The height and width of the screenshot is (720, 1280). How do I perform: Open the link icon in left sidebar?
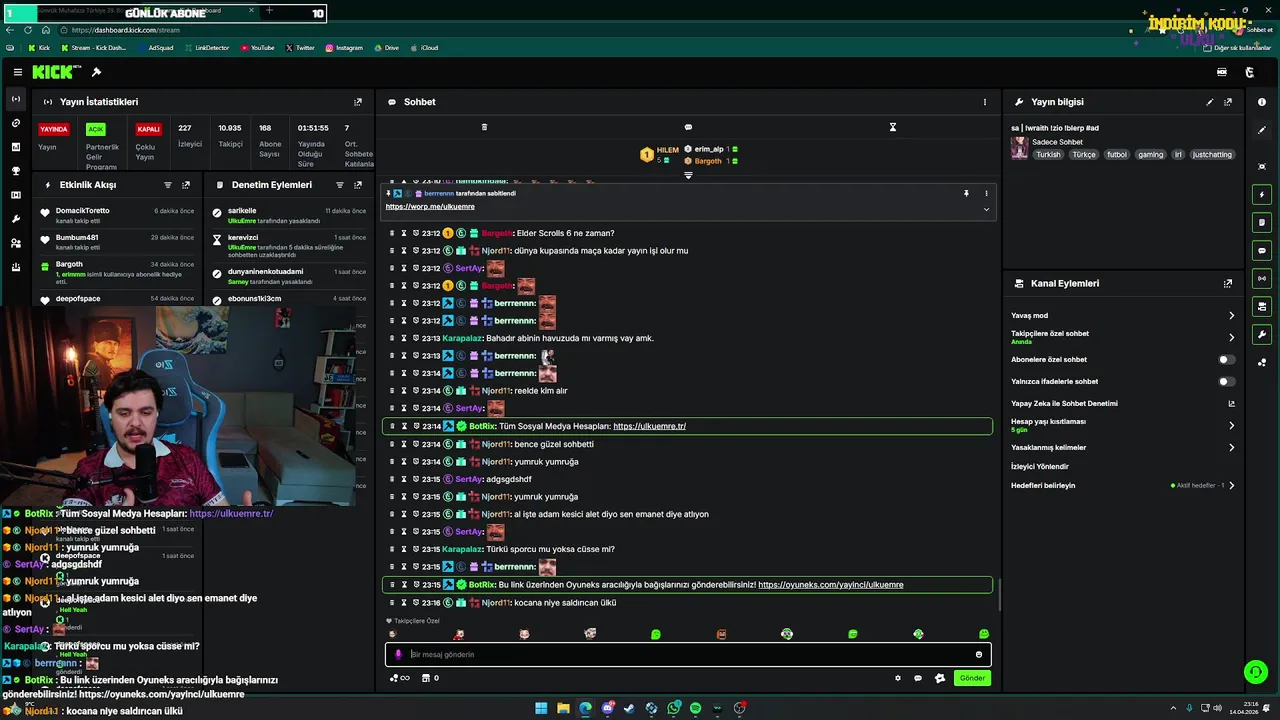[x=15, y=123]
